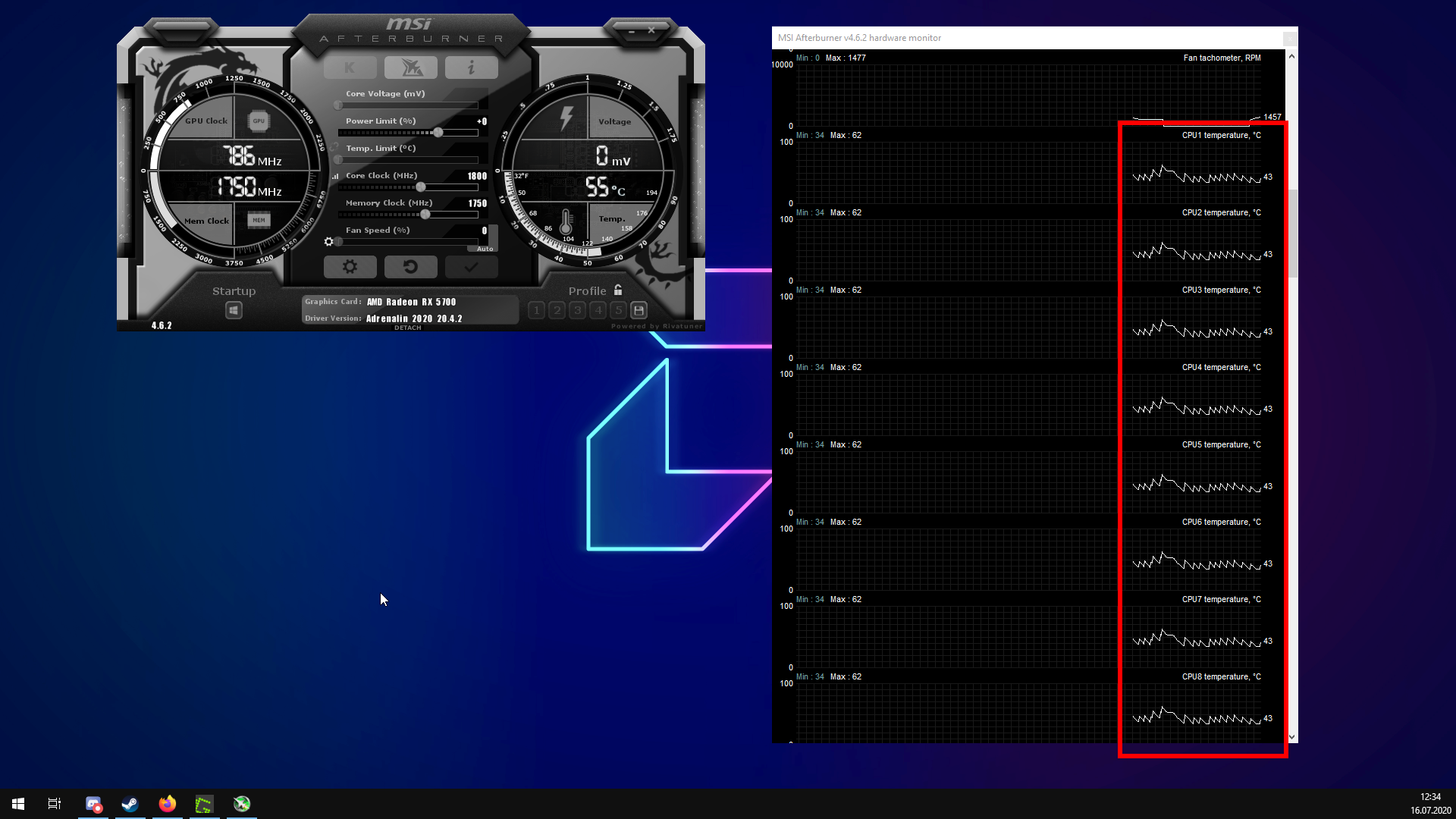Reset settings with the undo arrow icon
Screen dimensions: 1456x819
coord(410,266)
